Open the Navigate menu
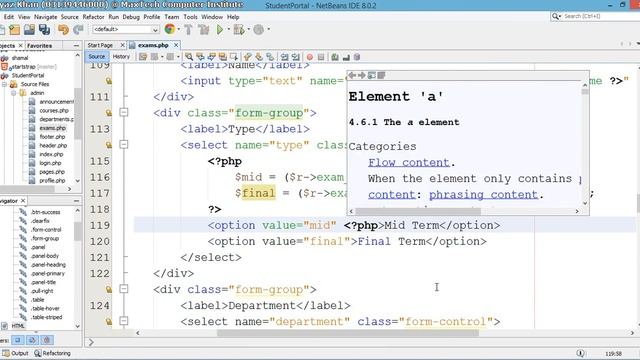The image size is (640, 360). coord(45,17)
